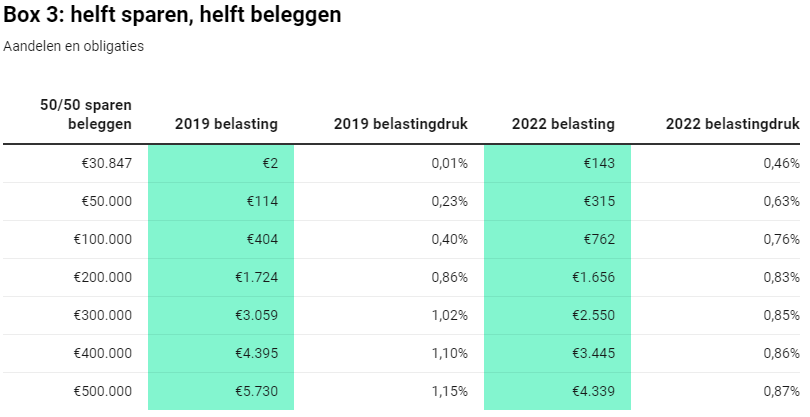810x417 pixels.
Task: Click the €1.724 tax amount cell
Action: click(255, 277)
